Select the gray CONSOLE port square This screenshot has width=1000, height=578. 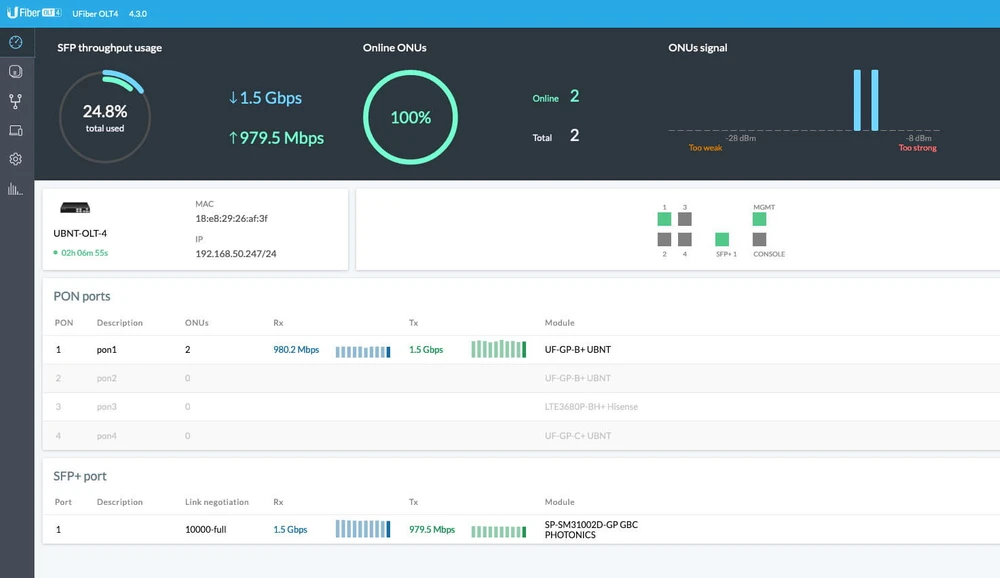[760, 239]
